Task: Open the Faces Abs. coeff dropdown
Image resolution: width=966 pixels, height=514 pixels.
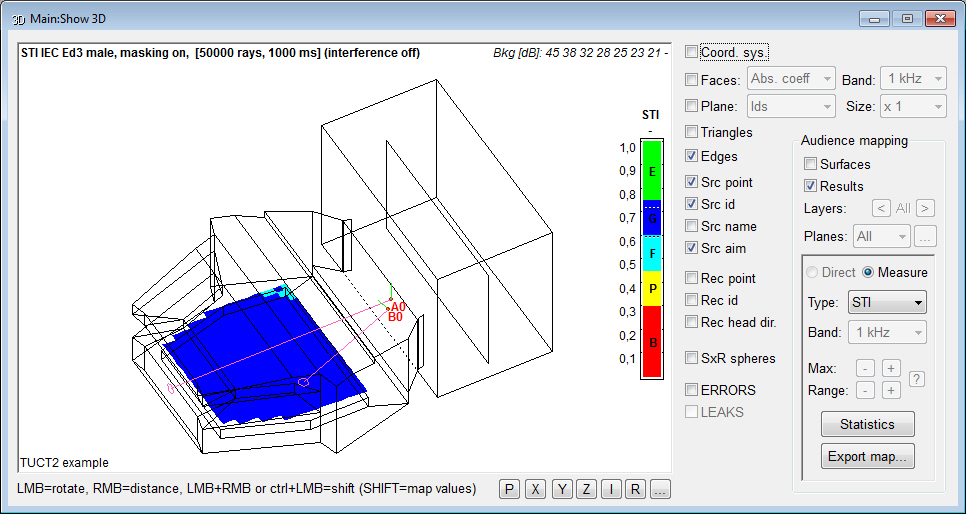Action: (x=791, y=79)
